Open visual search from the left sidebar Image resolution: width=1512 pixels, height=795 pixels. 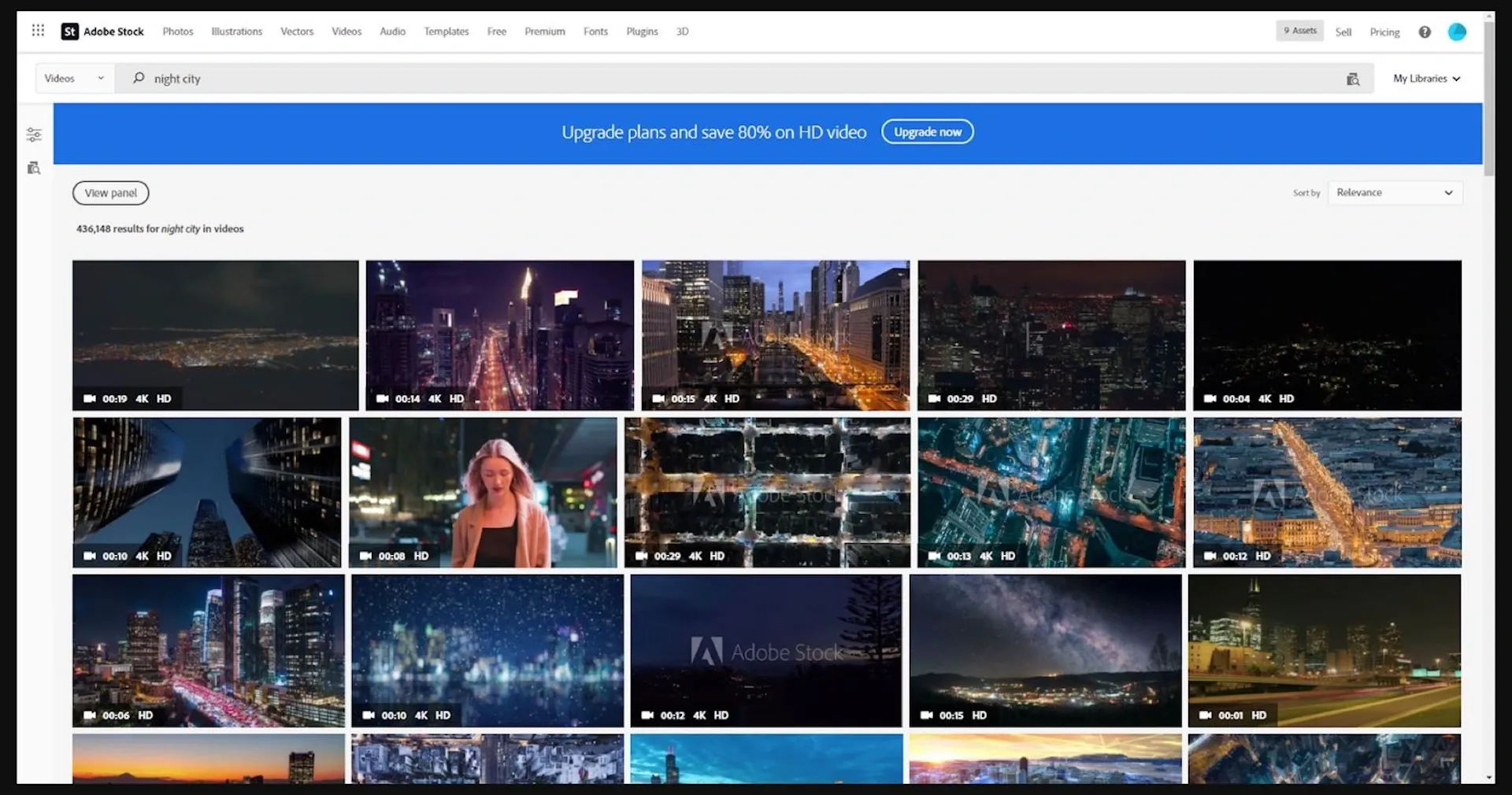(34, 168)
